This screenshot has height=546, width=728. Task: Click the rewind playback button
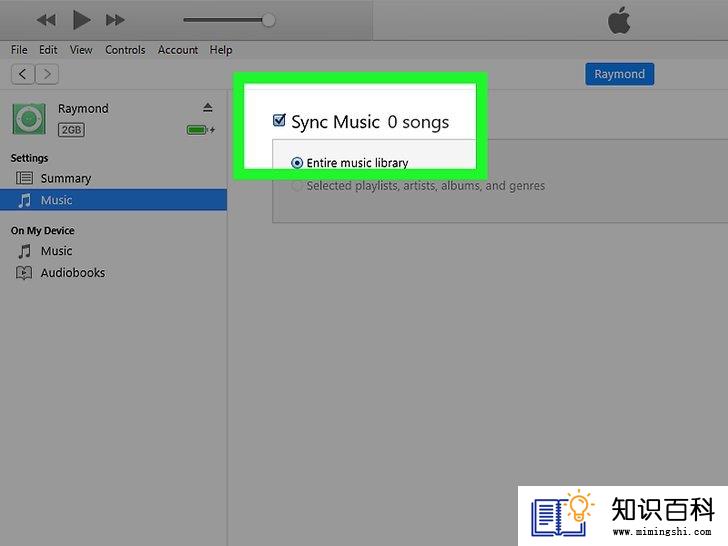(x=46, y=20)
